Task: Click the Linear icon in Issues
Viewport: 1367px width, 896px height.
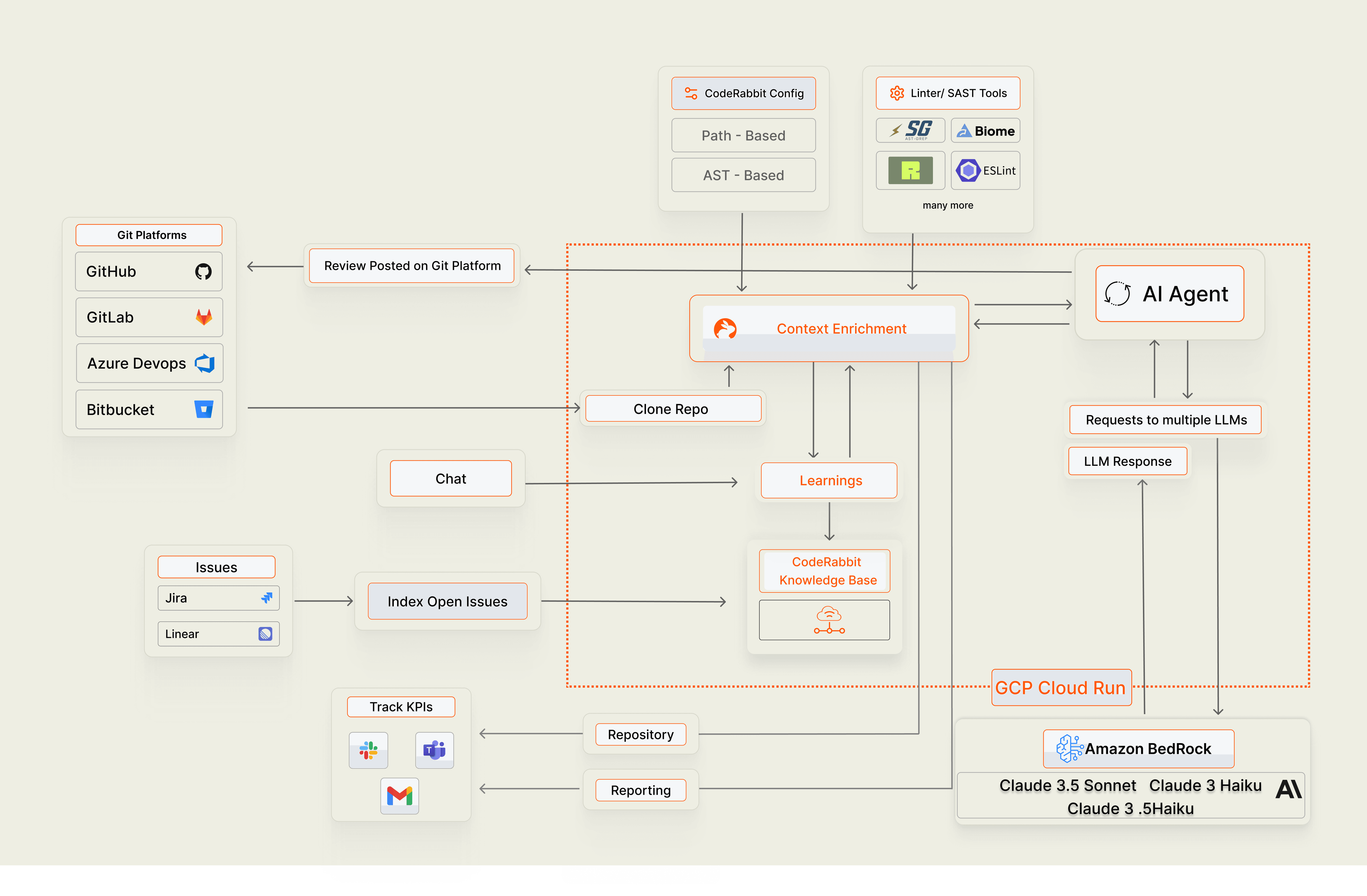Action: pos(265,634)
